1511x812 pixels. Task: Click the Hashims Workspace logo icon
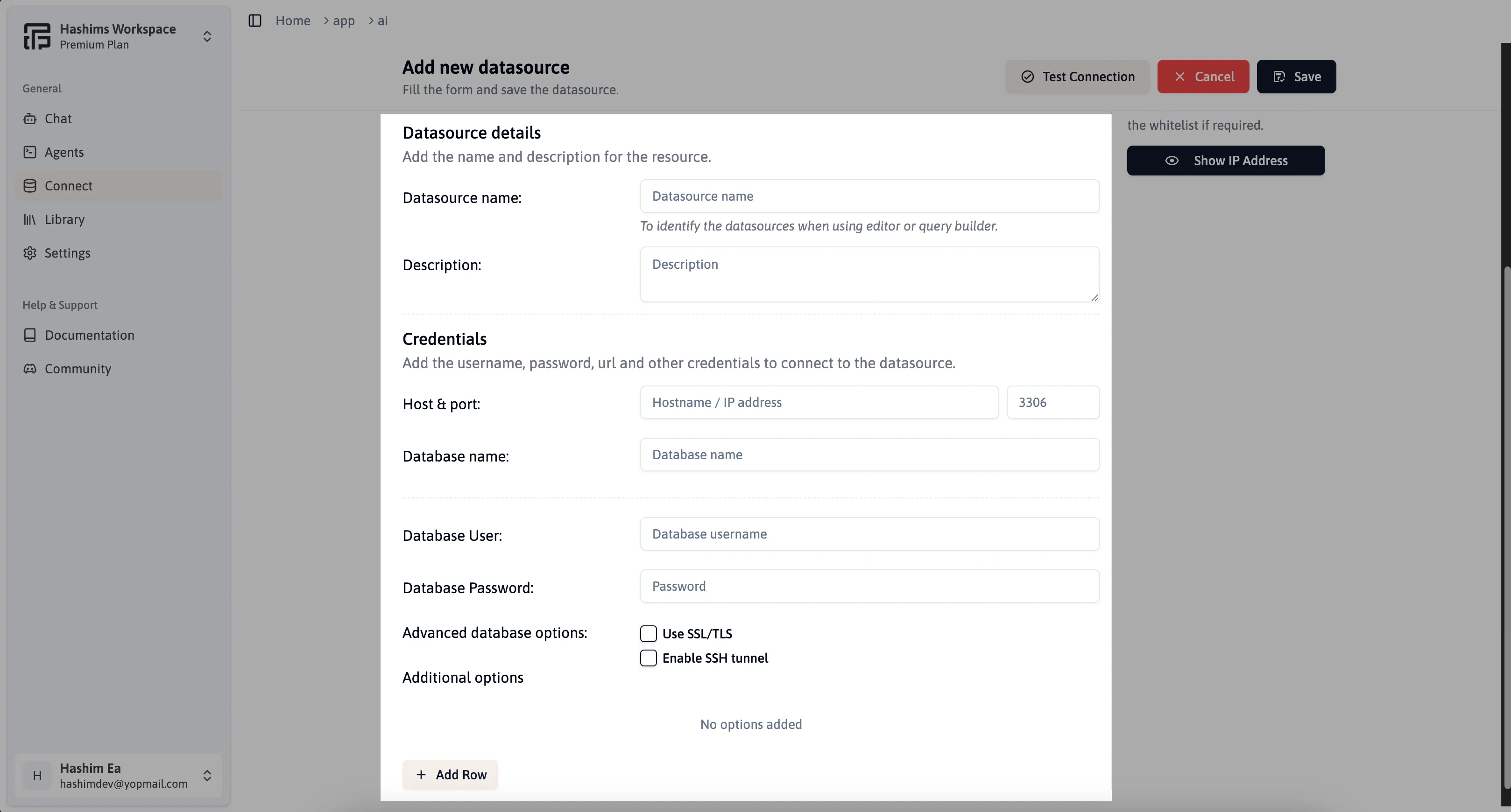[37, 36]
